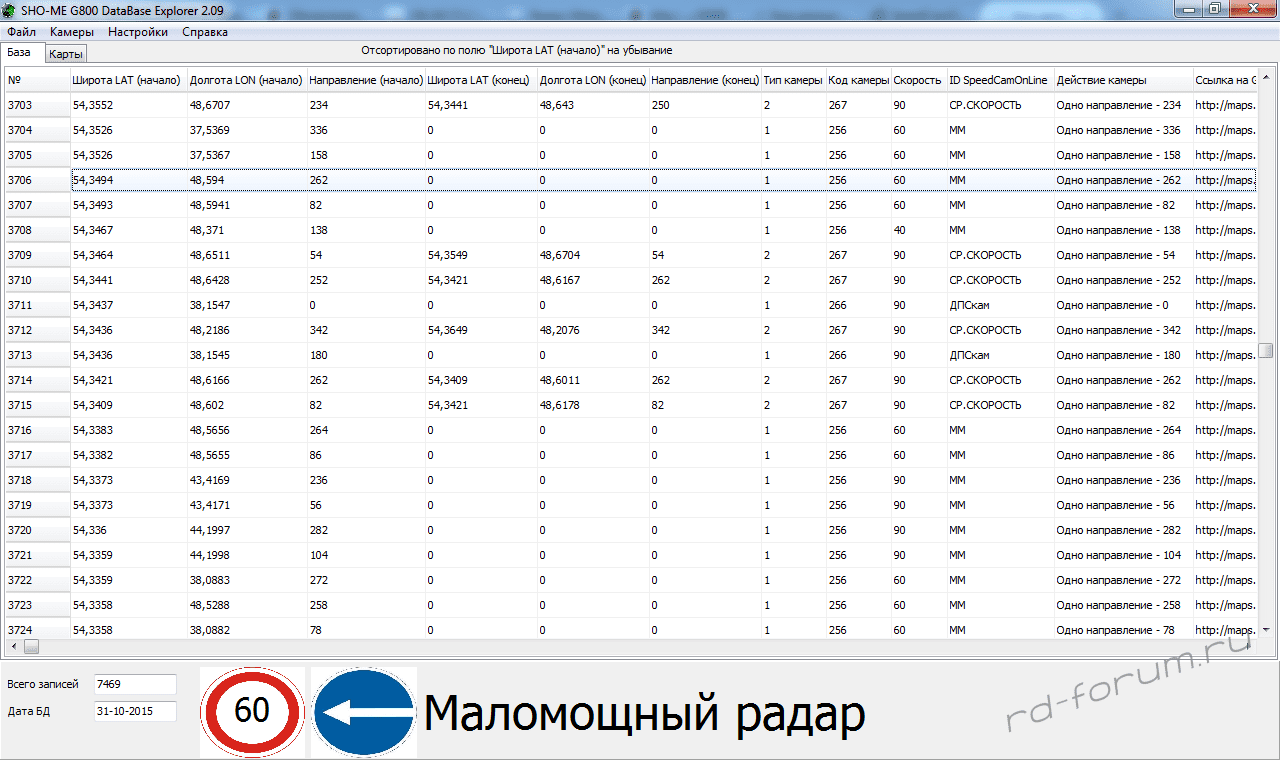
Task: Open the Настройки menu
Action: 138,32
